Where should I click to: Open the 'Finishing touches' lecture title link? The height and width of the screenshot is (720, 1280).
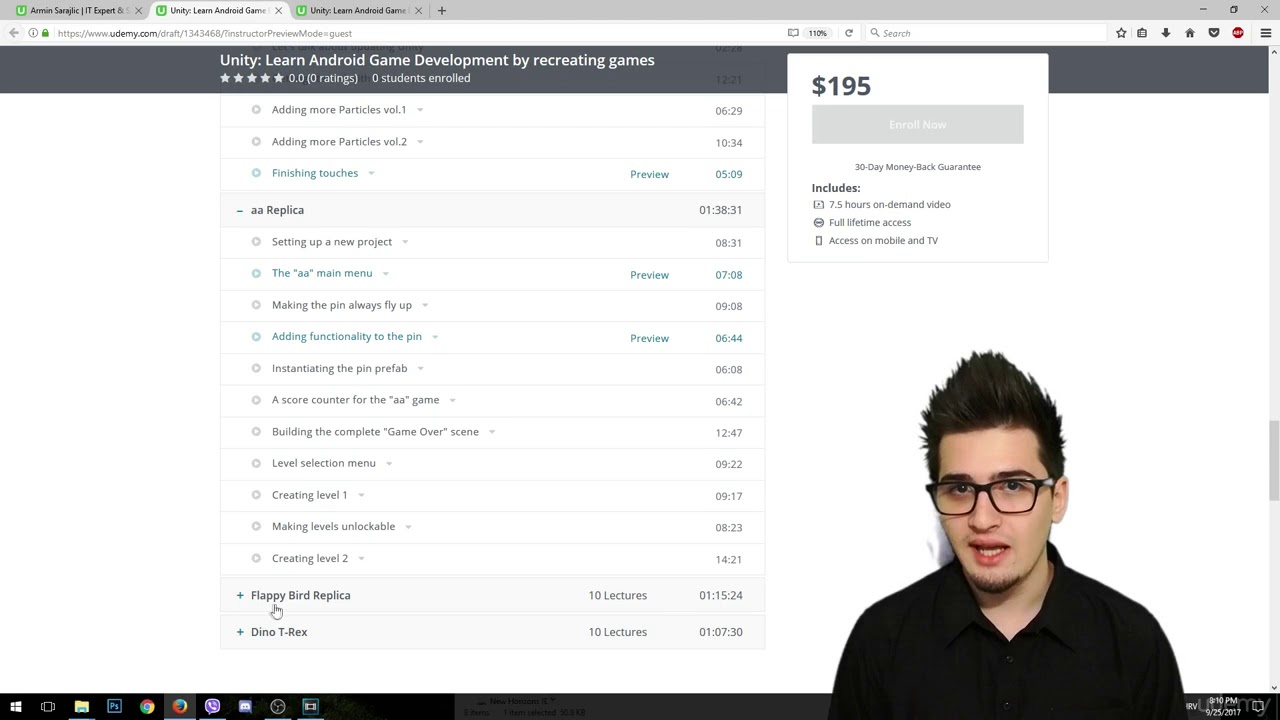pos(315,173)
